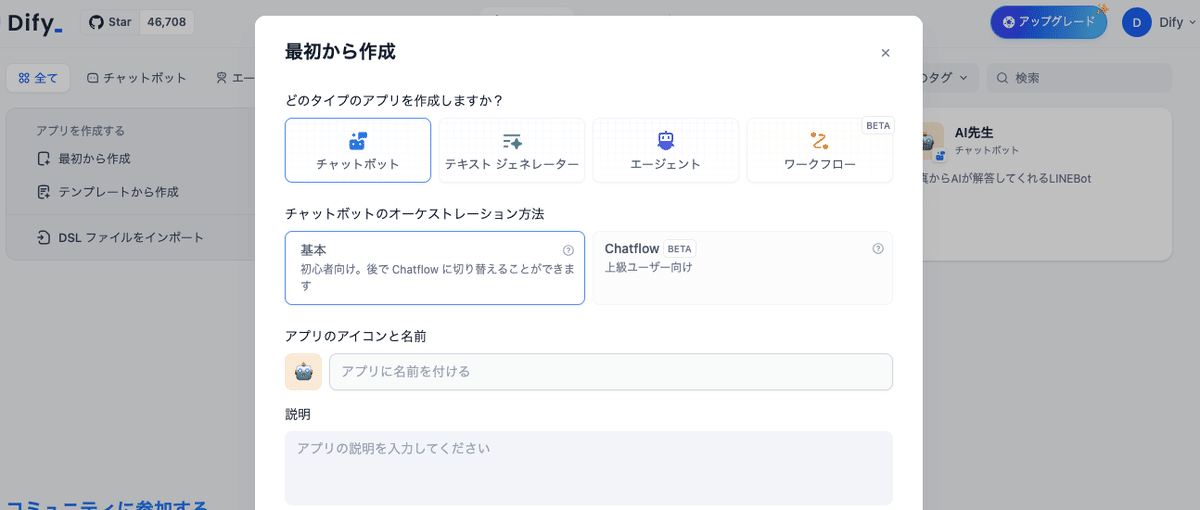Image resolution: width=1200 pixels, height=510 pixels.
Task: Click the agent robot icon in エージェント card
Action: pyautogui.click(x=666, y=141)
